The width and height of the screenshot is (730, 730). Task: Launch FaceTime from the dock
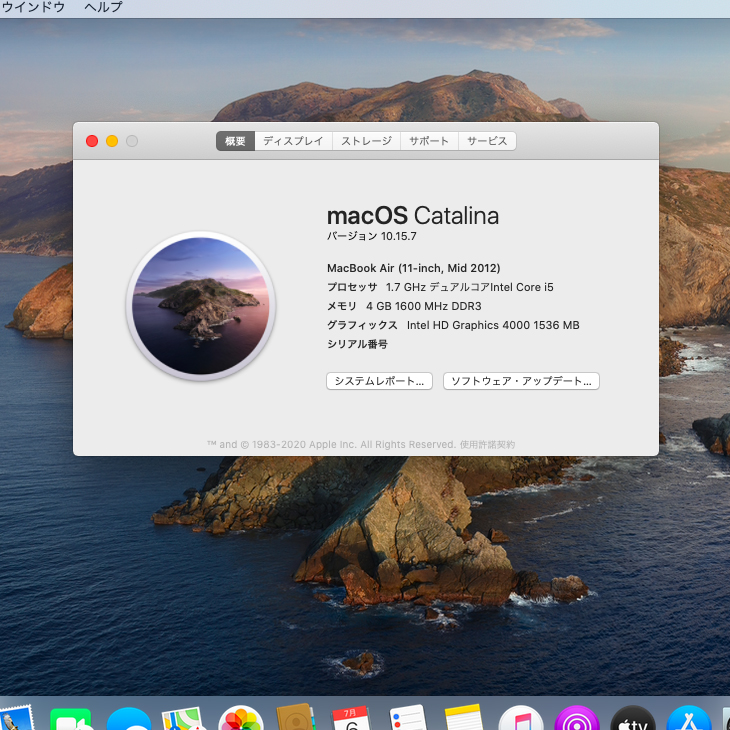[71, 720]
